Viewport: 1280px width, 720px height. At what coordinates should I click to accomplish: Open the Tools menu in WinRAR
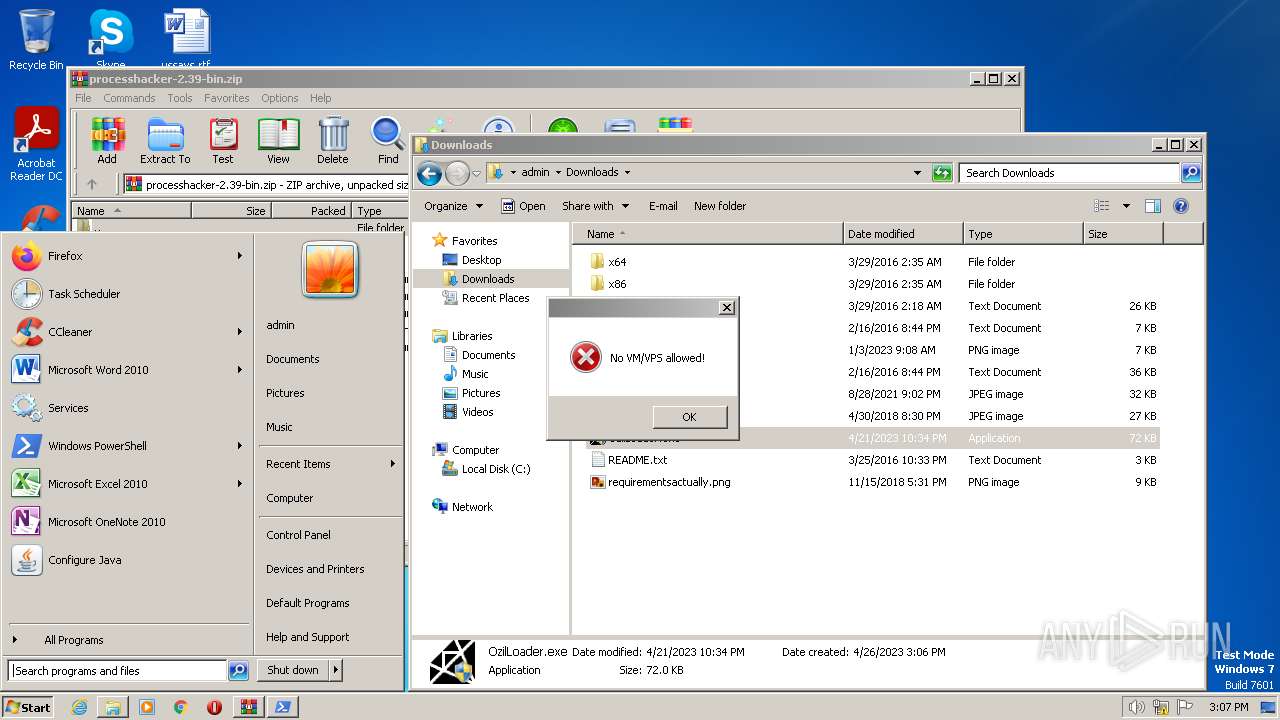pos(180,98)
